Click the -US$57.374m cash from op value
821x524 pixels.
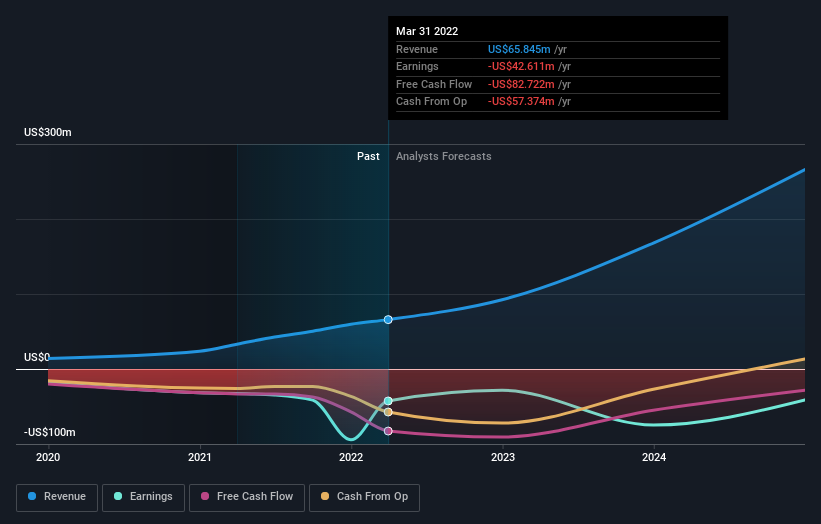tap(521, 102)
